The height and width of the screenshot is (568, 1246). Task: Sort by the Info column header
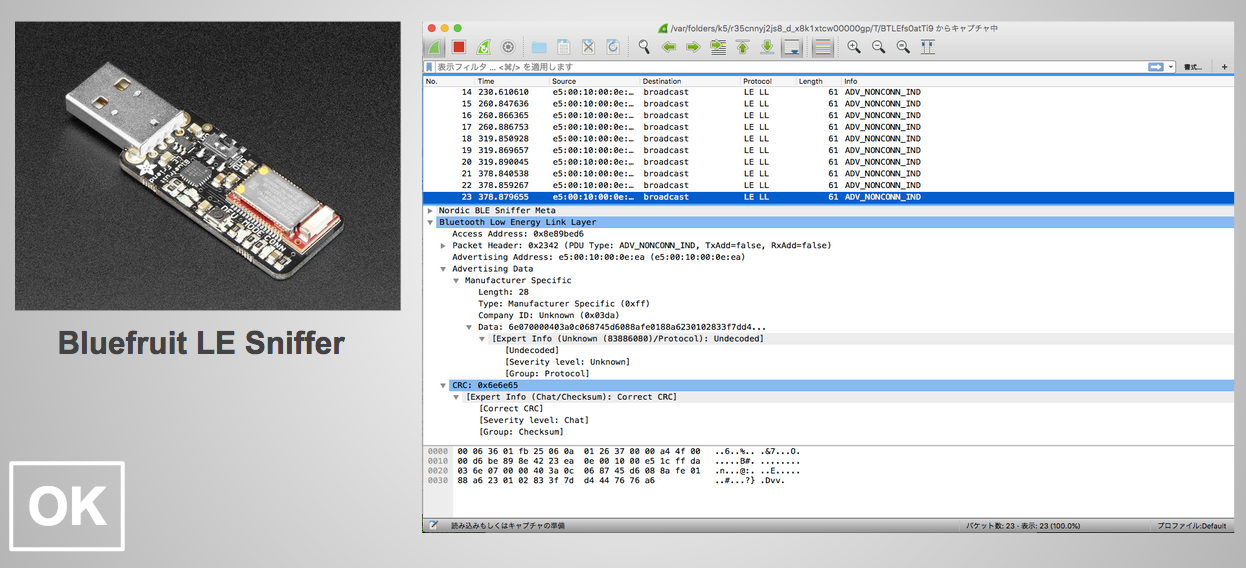tap(1038, 81)
